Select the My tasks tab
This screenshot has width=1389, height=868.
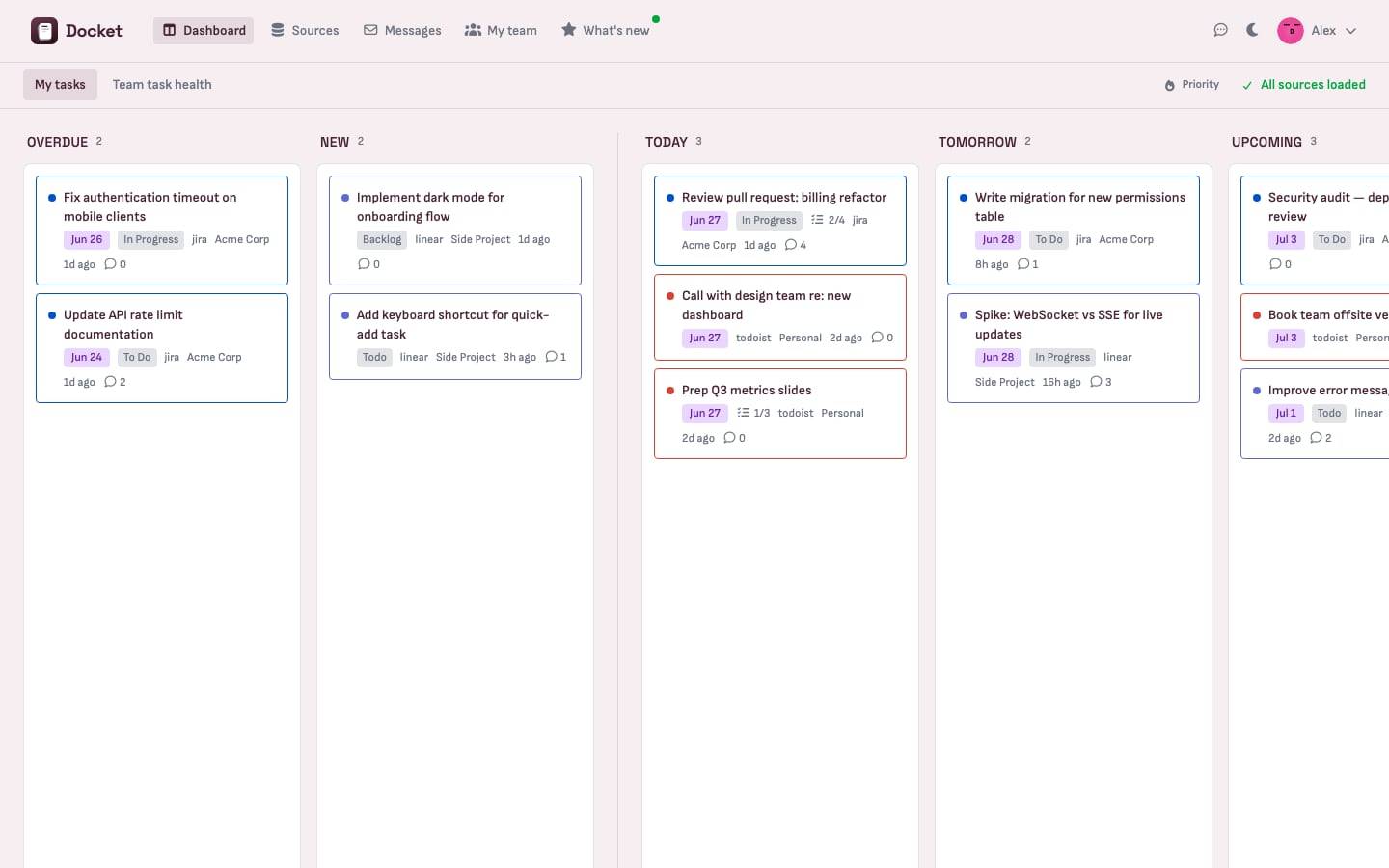click(60, 85)
